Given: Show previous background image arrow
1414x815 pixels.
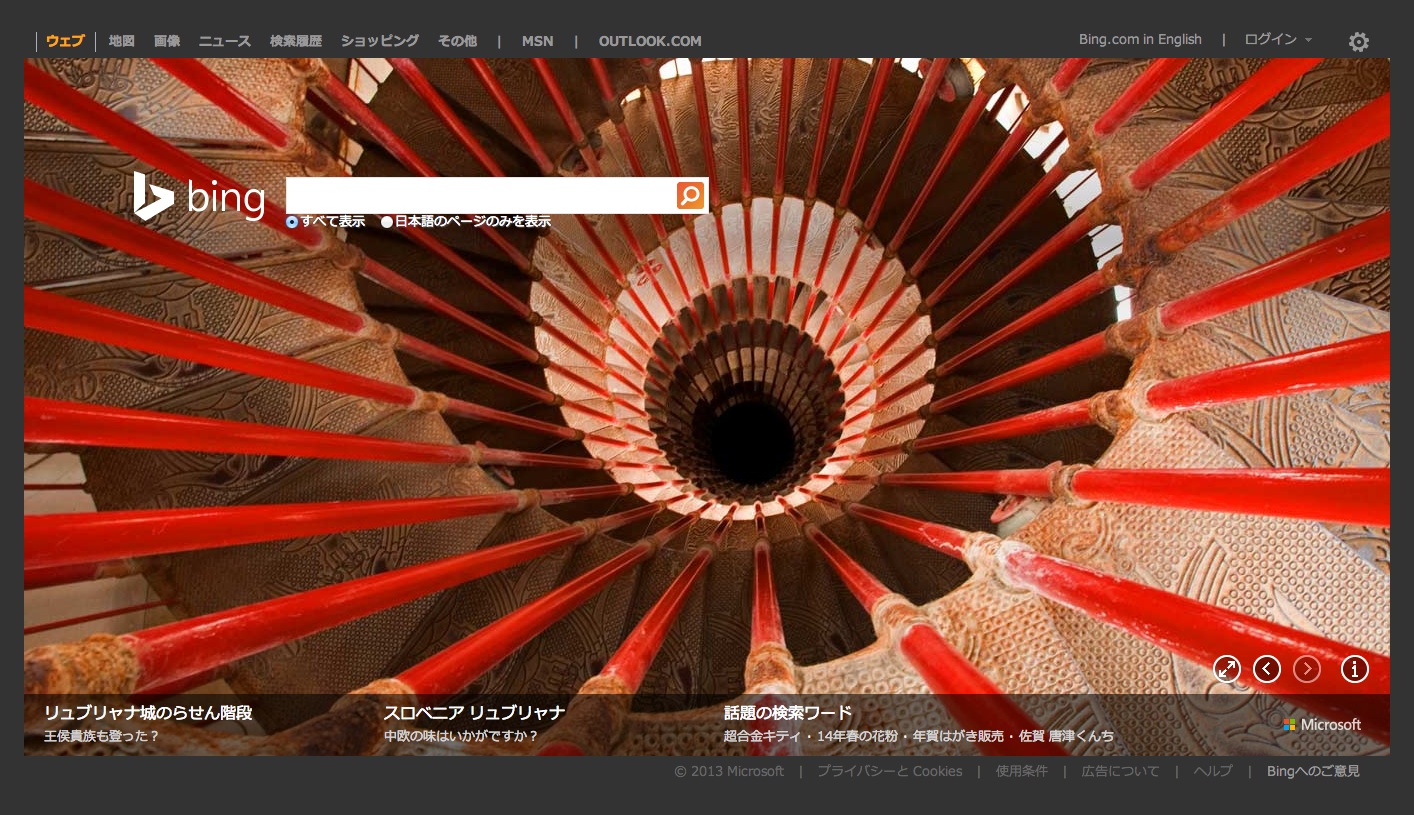Looking at the screenshot, I should tap(1267, 669).
